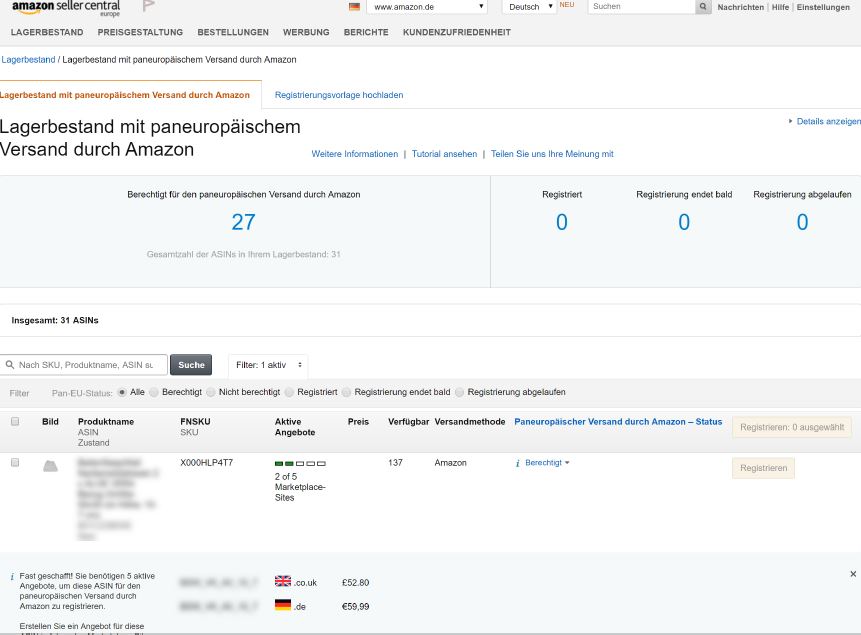
Task: Open the KUNDENZUFRIEDENHEIT menu
Action: pyautogui.click(x=456, y=32)
